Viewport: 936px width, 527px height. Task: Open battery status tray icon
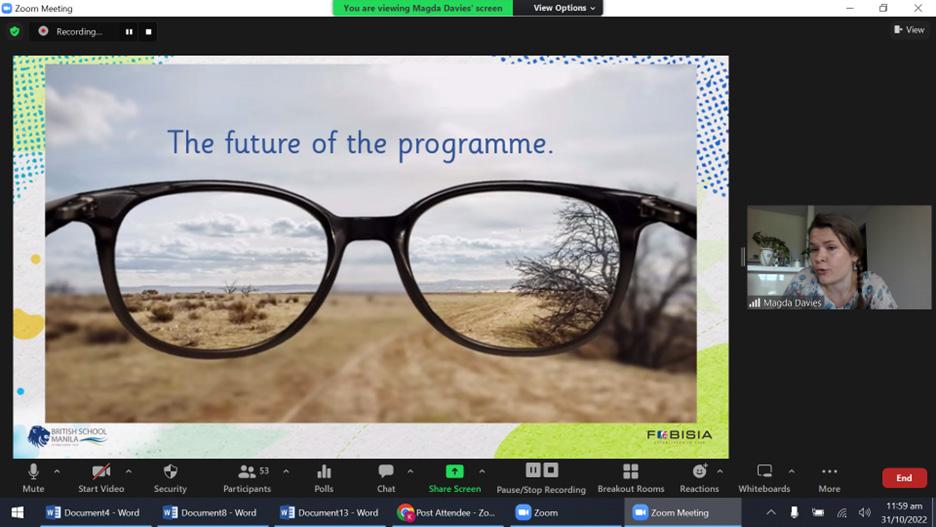tap(818, 512)
